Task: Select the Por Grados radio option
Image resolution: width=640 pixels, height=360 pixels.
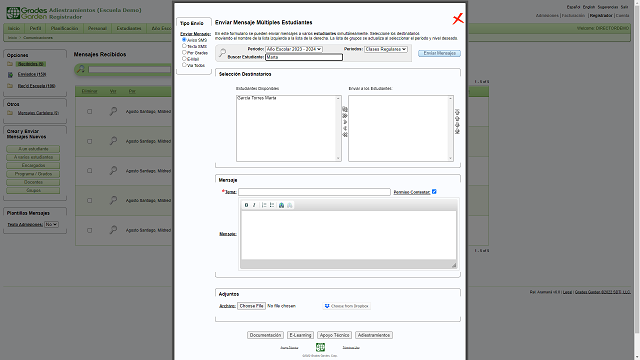Action: (x=184, y=52)
